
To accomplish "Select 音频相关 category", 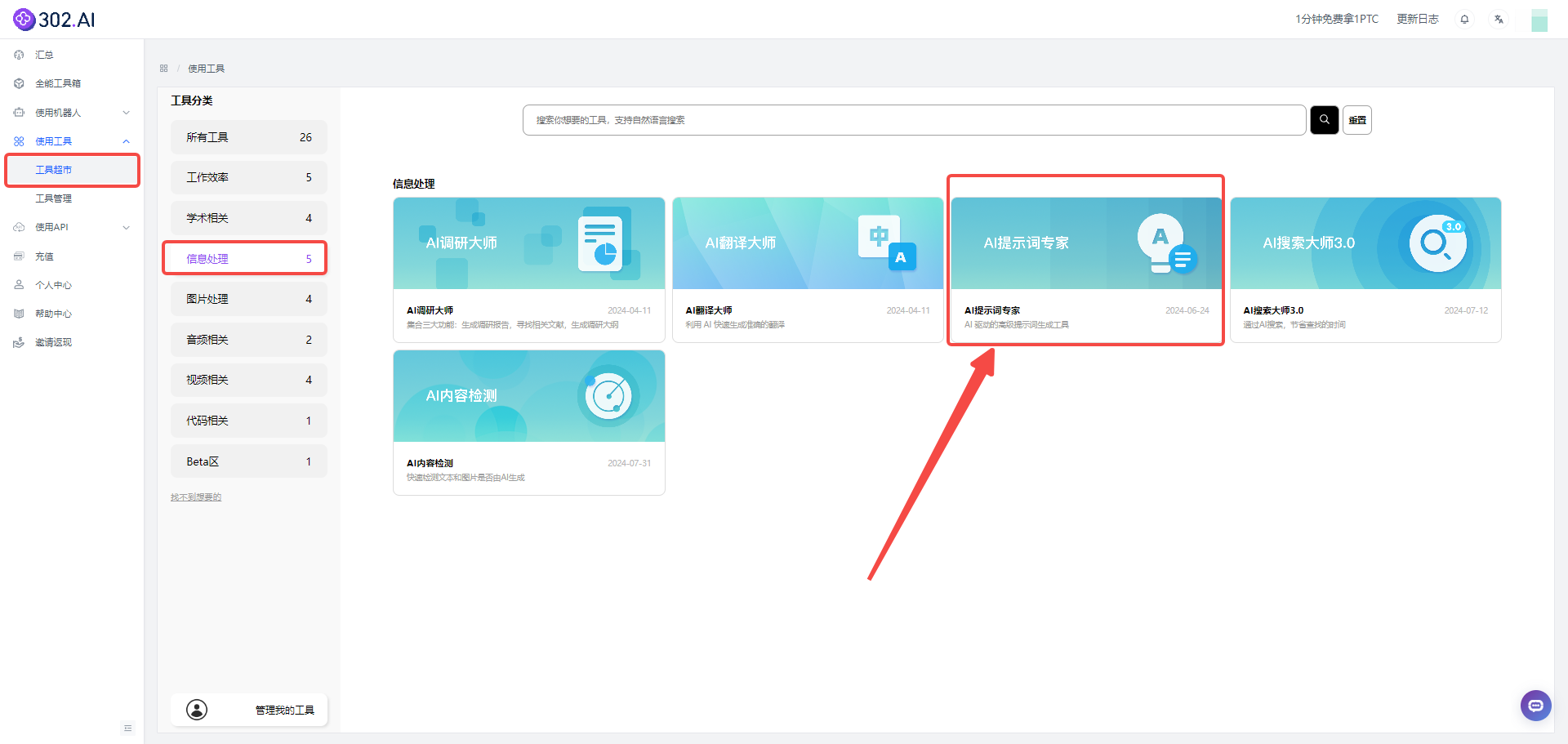I will coord(249,340).
